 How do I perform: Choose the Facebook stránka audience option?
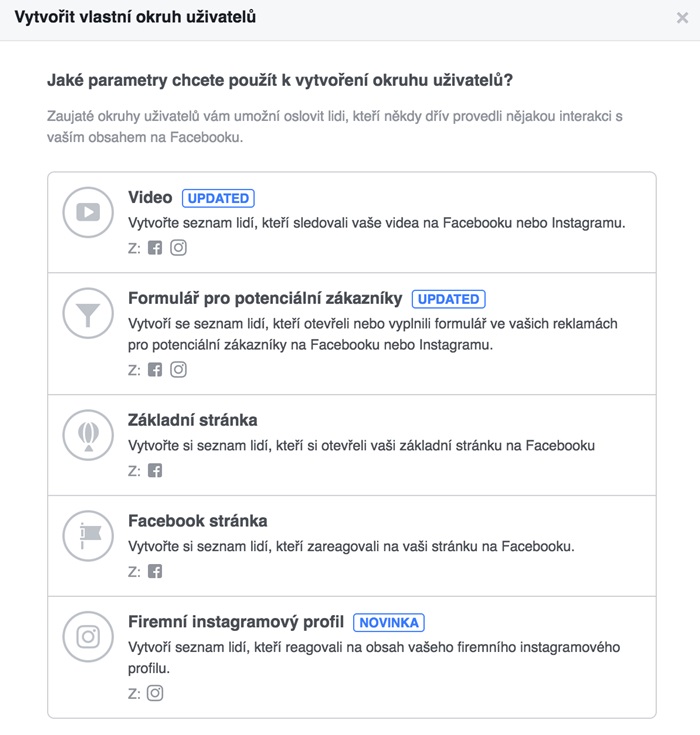coord(198,521)
